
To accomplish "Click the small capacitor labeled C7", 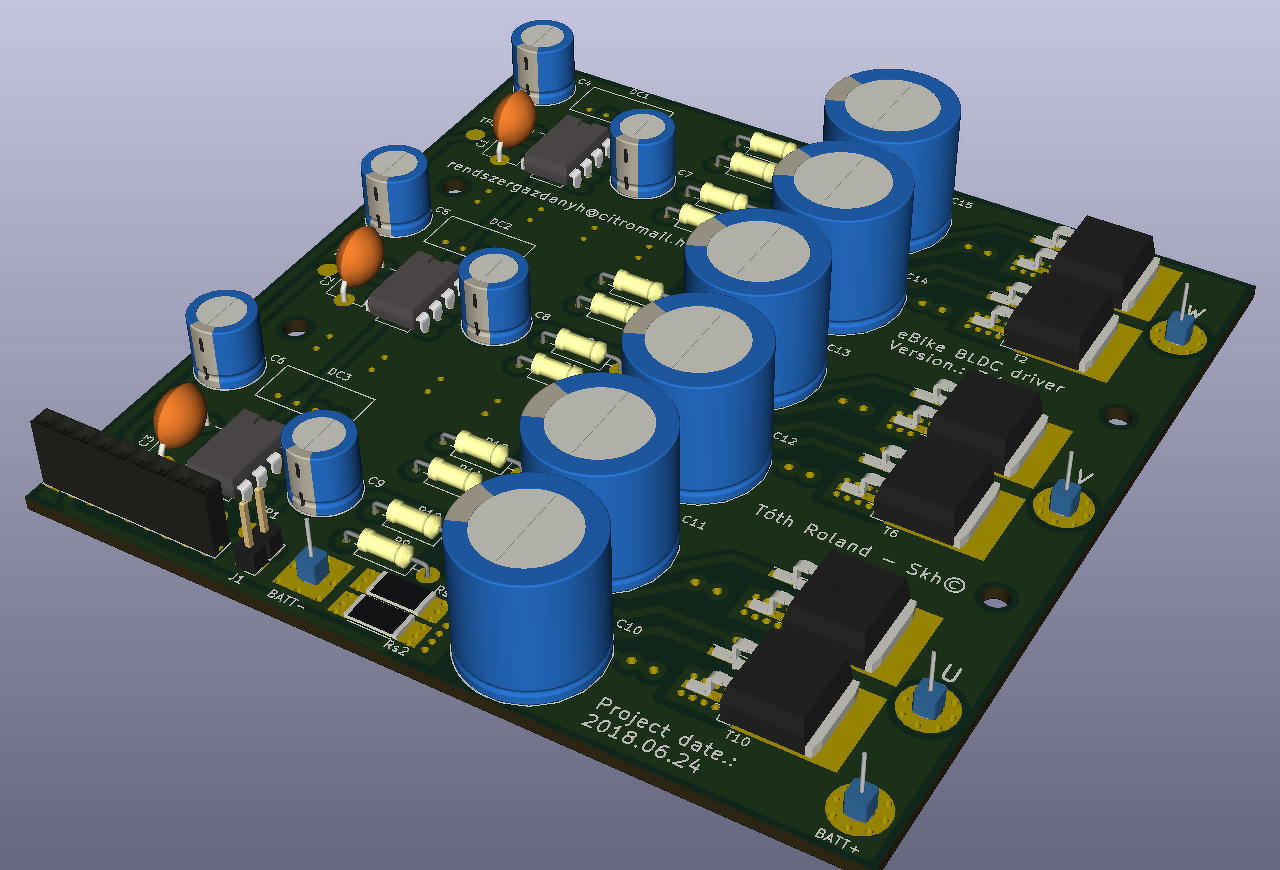I will coord(642,152).
